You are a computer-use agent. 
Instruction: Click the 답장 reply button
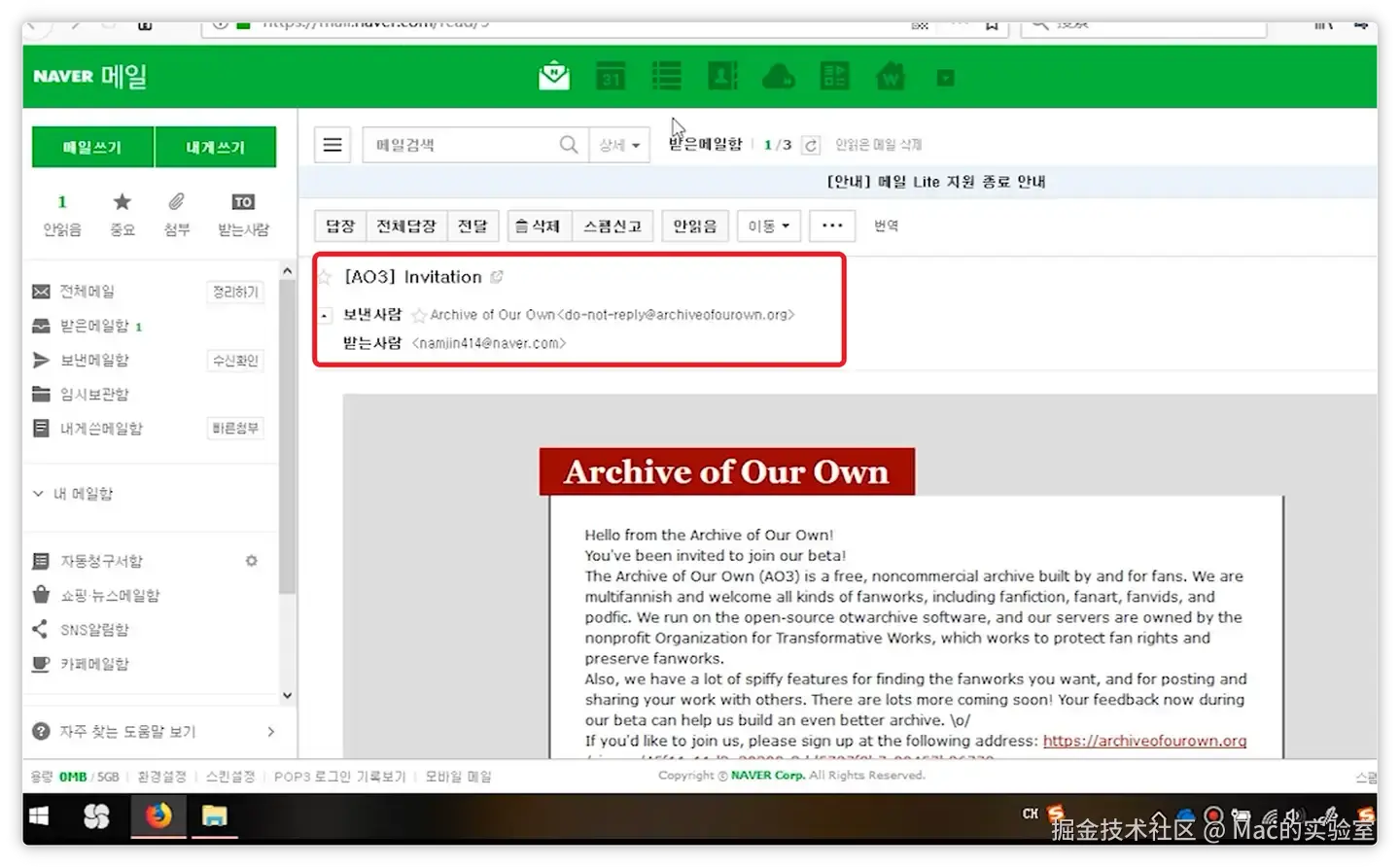point(340,226)
